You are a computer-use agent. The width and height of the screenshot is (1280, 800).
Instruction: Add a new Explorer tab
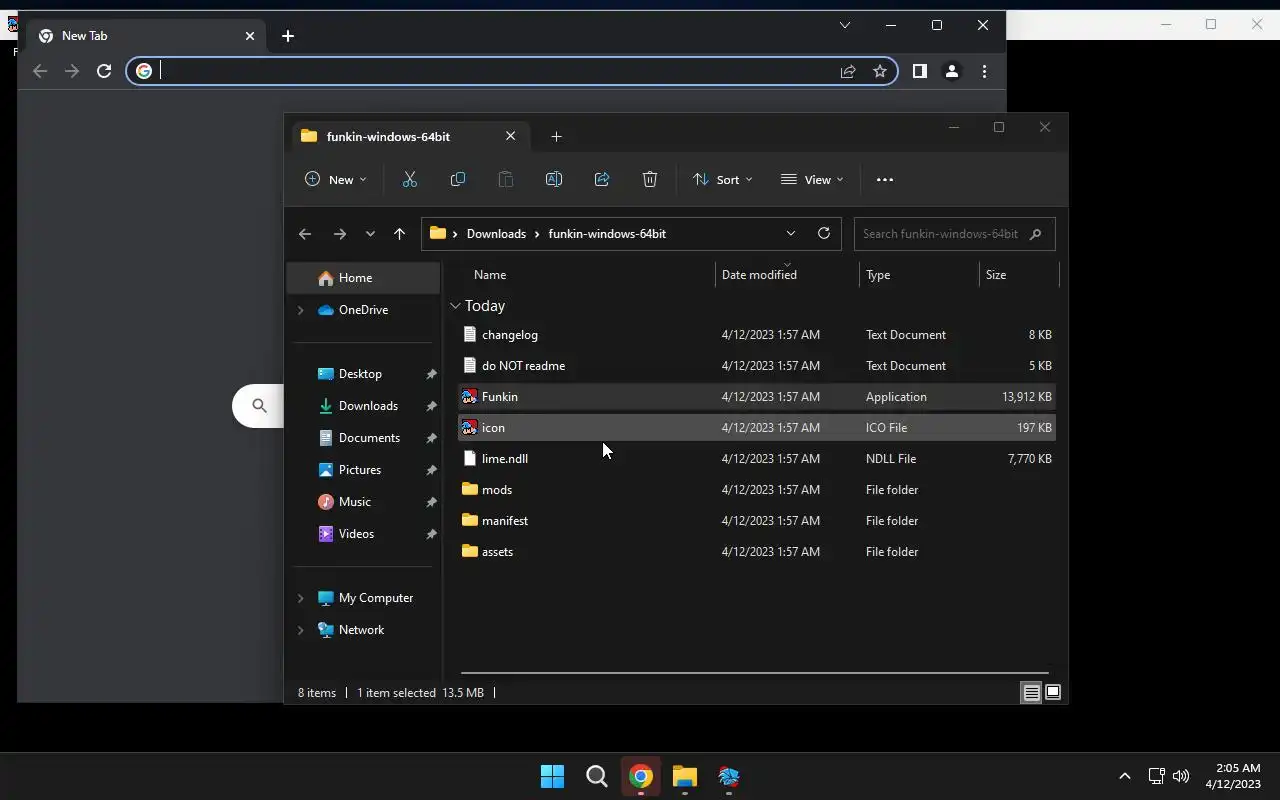(556, 136)
